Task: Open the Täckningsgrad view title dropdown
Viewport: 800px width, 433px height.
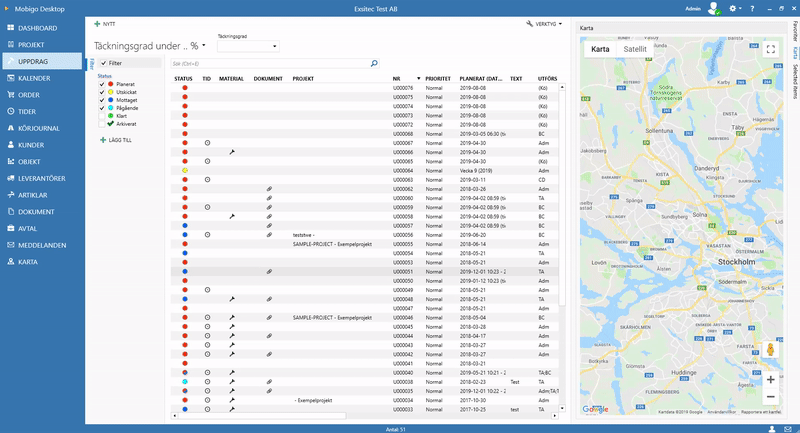Action: pyautogui.click(x=204, y=45)
